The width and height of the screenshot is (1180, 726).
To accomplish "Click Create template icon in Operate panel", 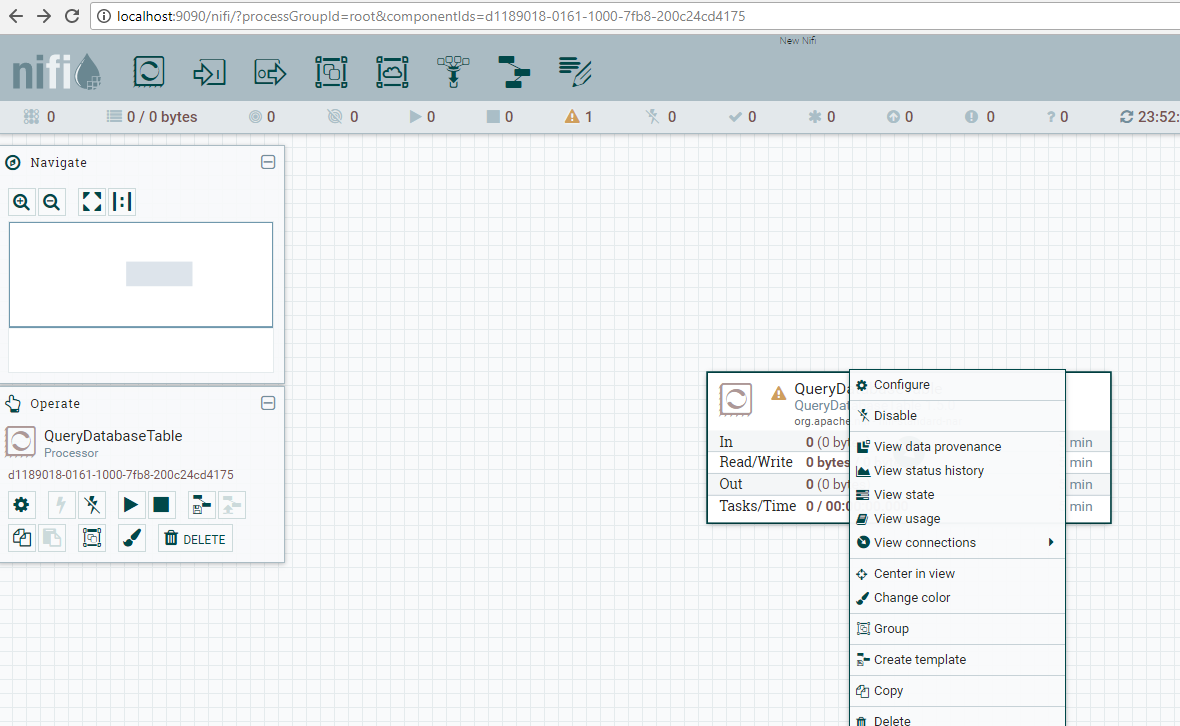I will click(201, 505).
